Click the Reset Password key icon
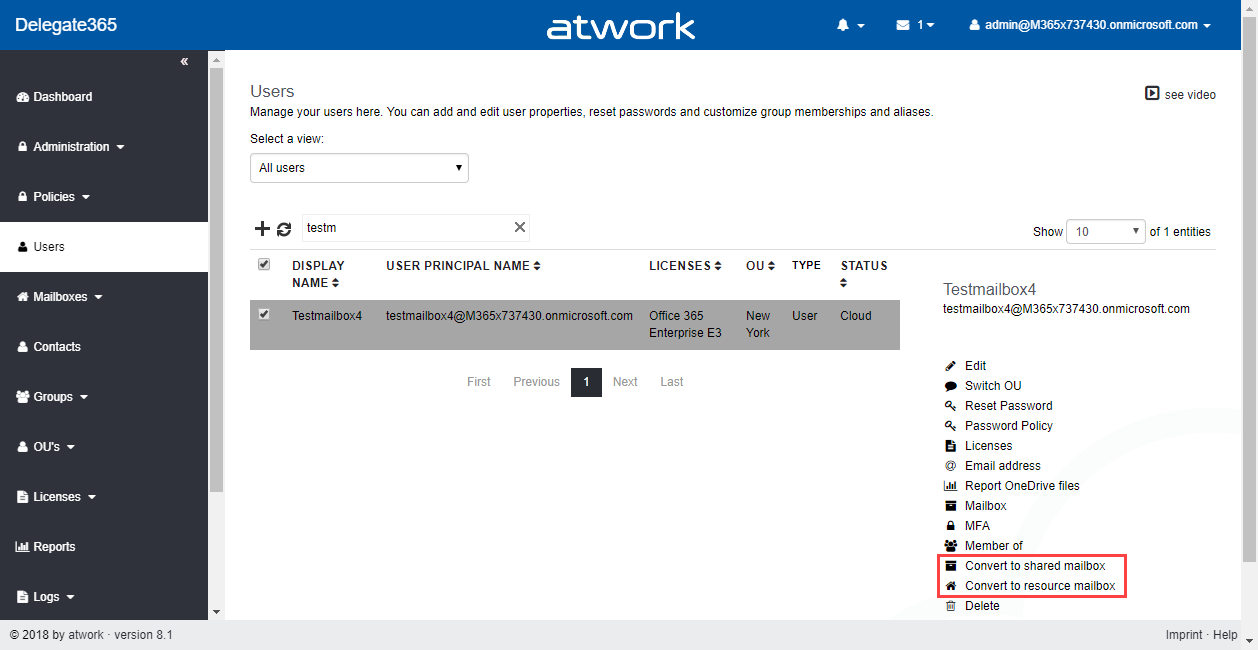Viewport: 1258px width, 650px height. tap(951, 406)
